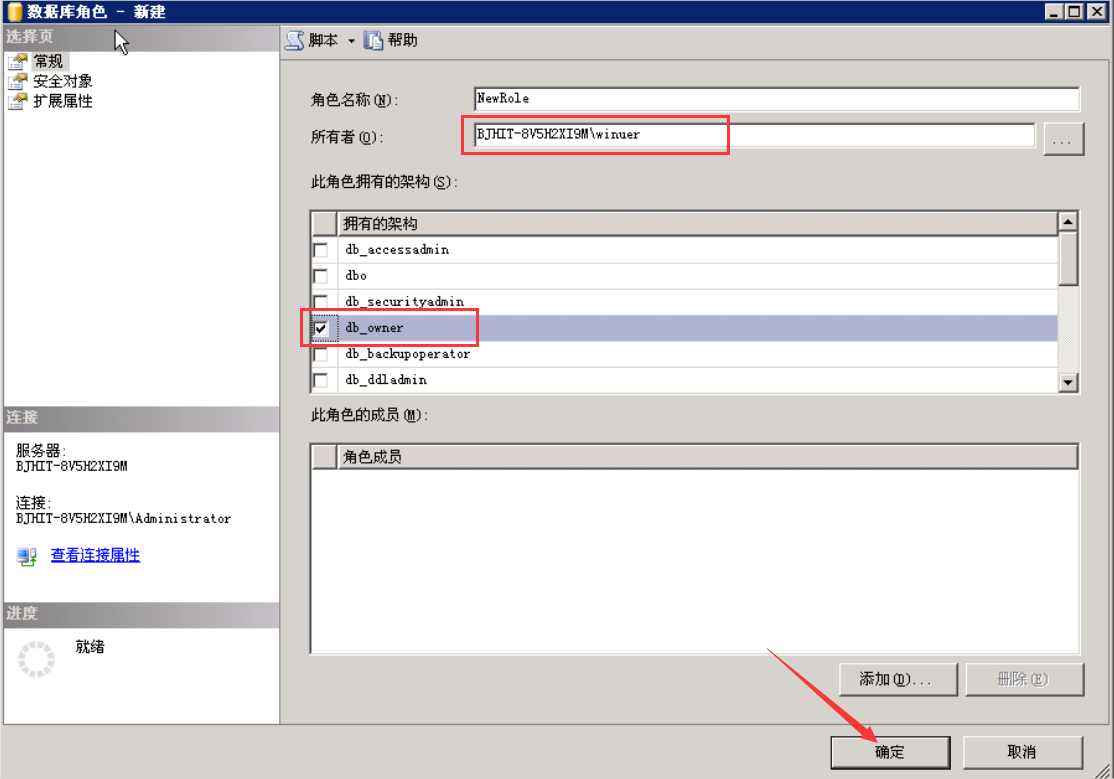The height and width of the screenshot is (779, 1114).
Task: Open the 查看连接属性 link
Action: click(x=95, y=555)
